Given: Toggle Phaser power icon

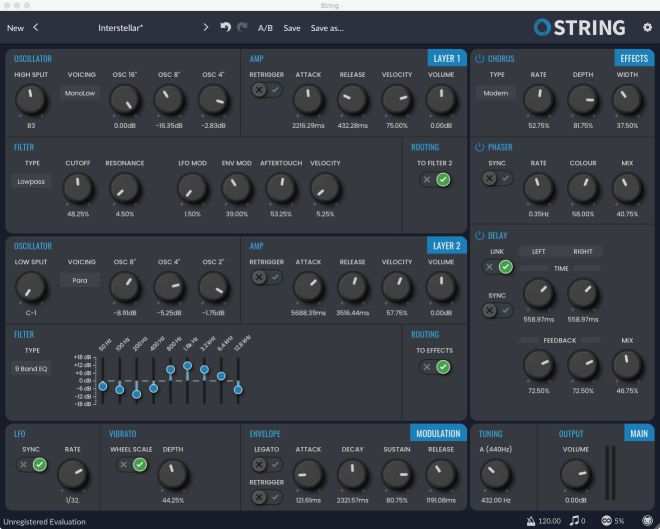Looking at the screenshot, I should click(x=479, y=147).
